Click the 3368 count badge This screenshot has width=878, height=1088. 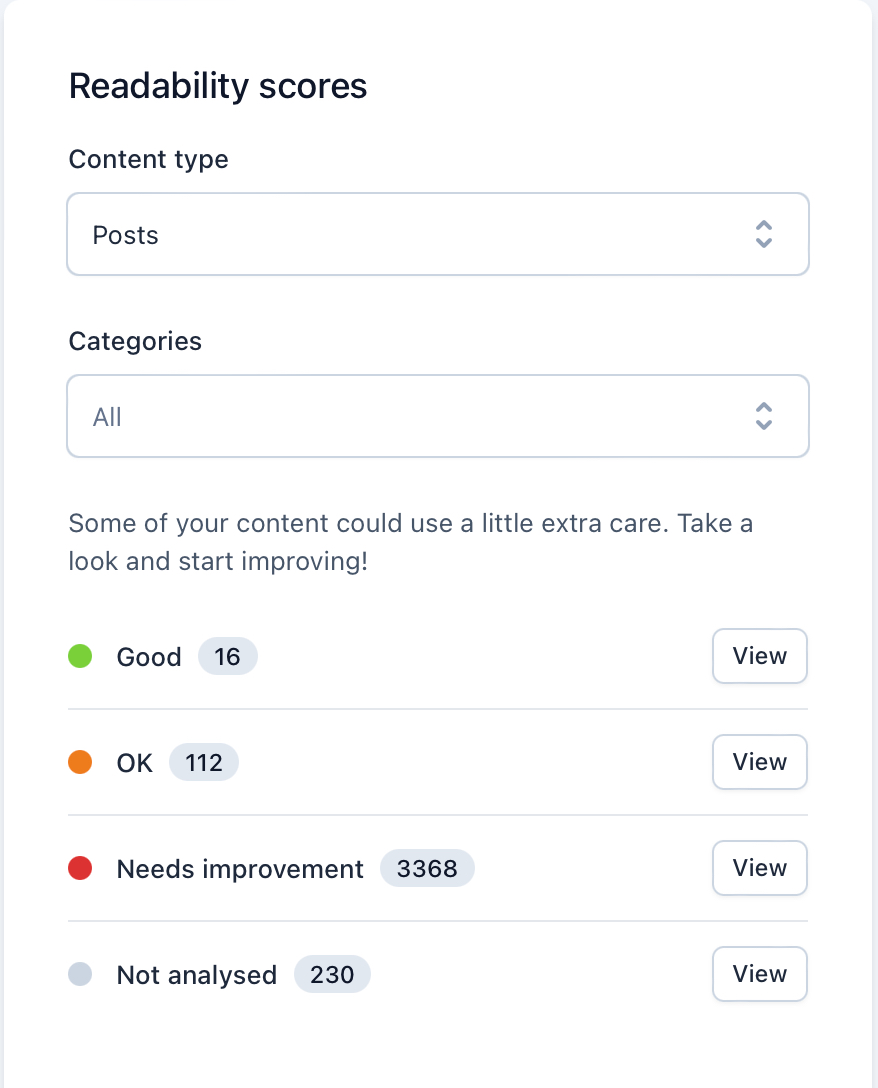[427, 869]
